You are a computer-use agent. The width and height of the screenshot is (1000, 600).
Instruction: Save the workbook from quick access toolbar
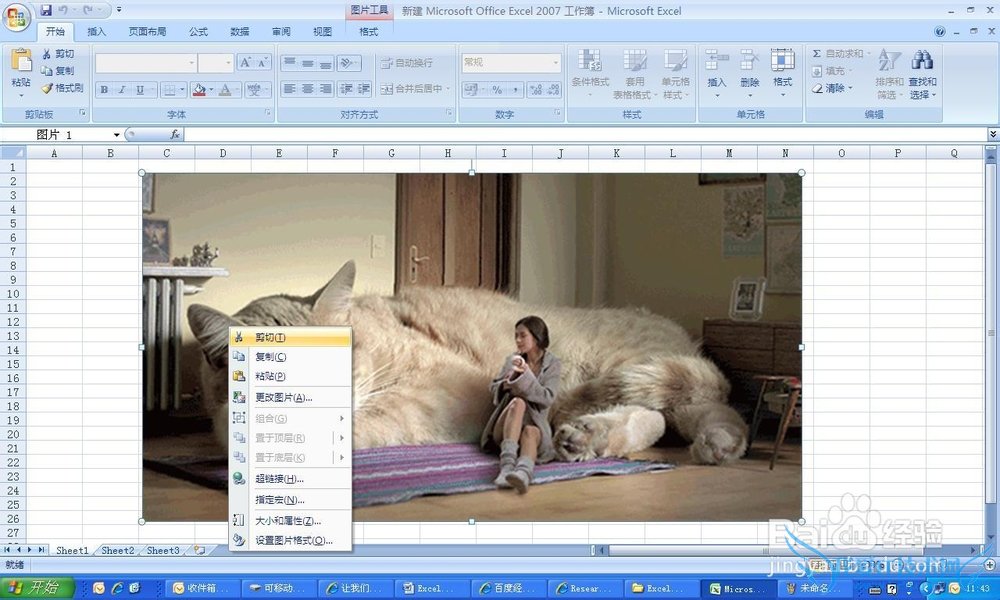coord(46,10)
